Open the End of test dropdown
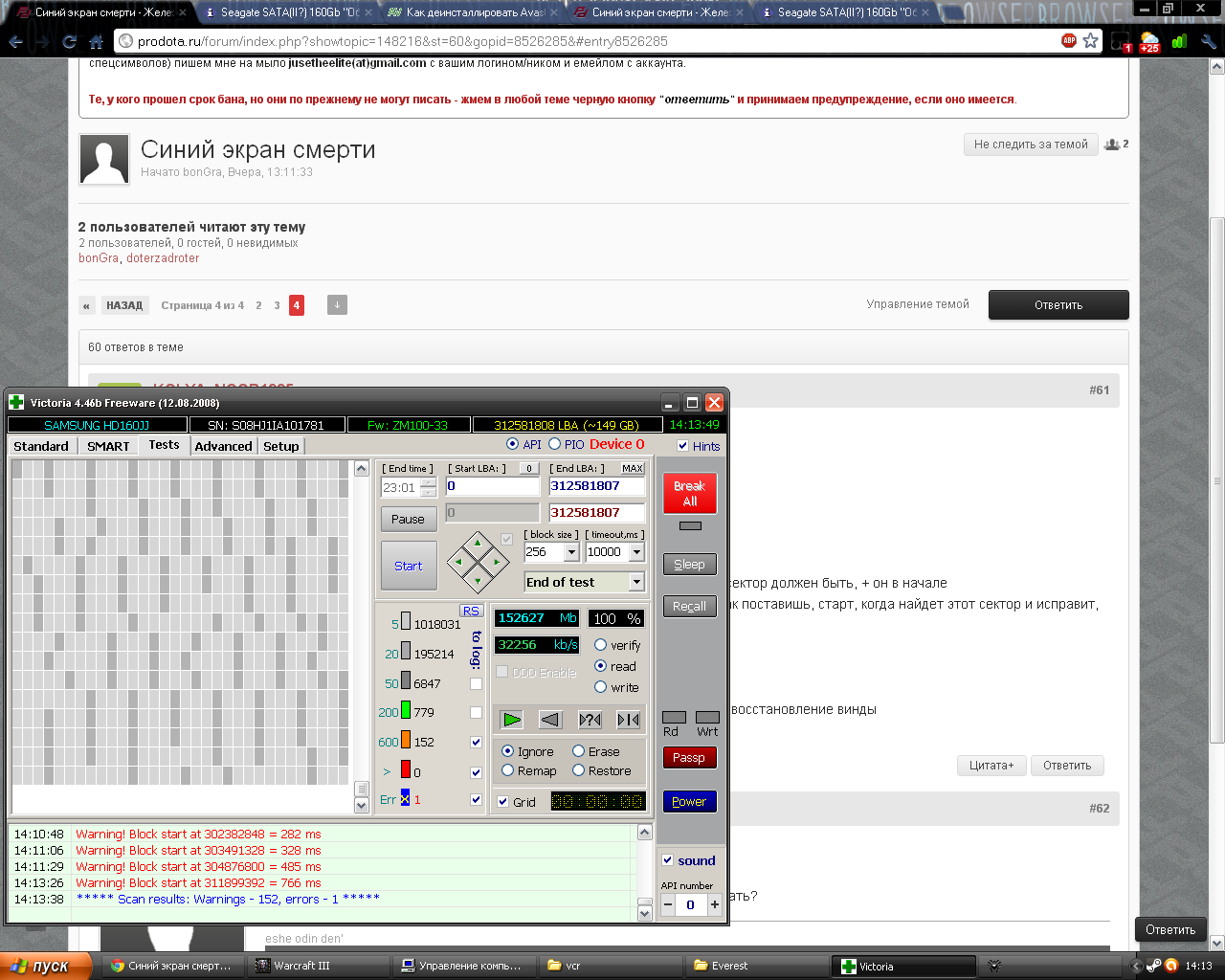Viewport: 1225px width, 980px height. tap(636, 582)
